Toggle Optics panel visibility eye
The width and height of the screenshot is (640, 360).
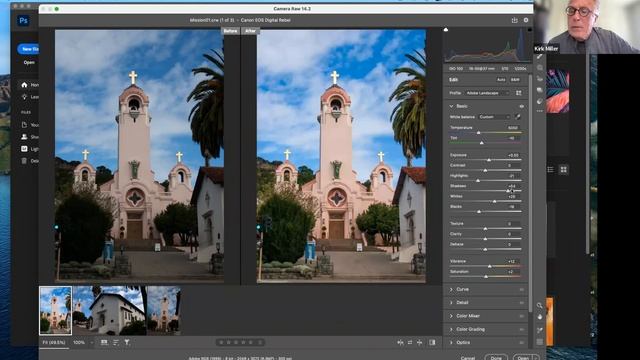pyautogui.click(x=522, y=342)
